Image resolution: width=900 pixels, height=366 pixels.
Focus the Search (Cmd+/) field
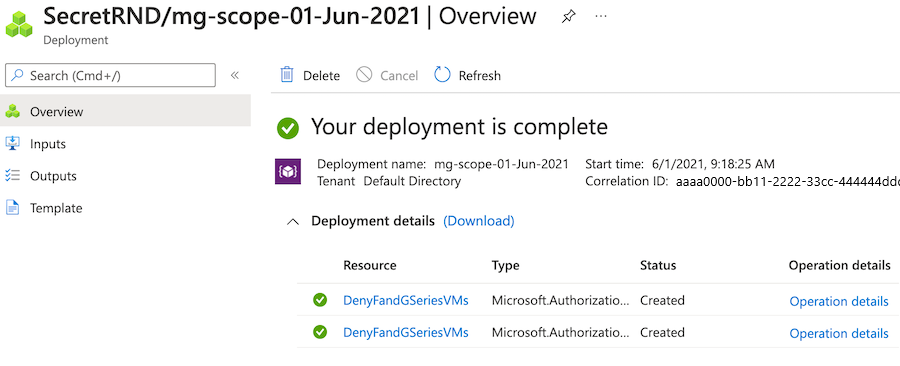[110, 75]
